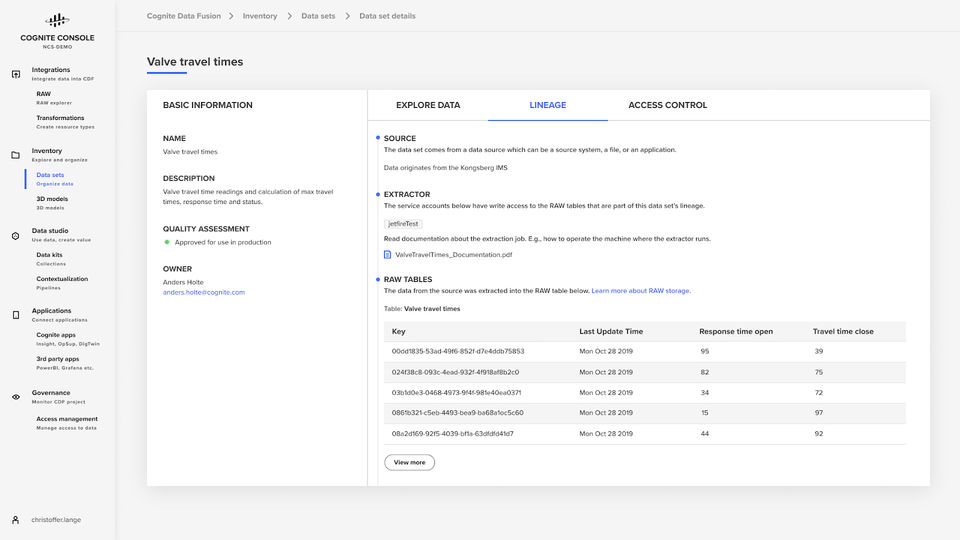Click the user profile icon
The image size is (960, 540).
[16, 520]
